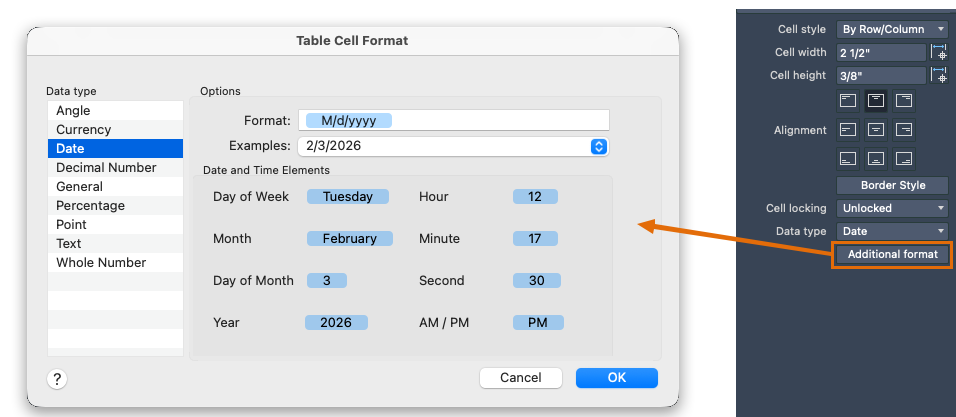Screen dimensions: 956x417
Task: Set alignment to top center
Action: [875, 100]
